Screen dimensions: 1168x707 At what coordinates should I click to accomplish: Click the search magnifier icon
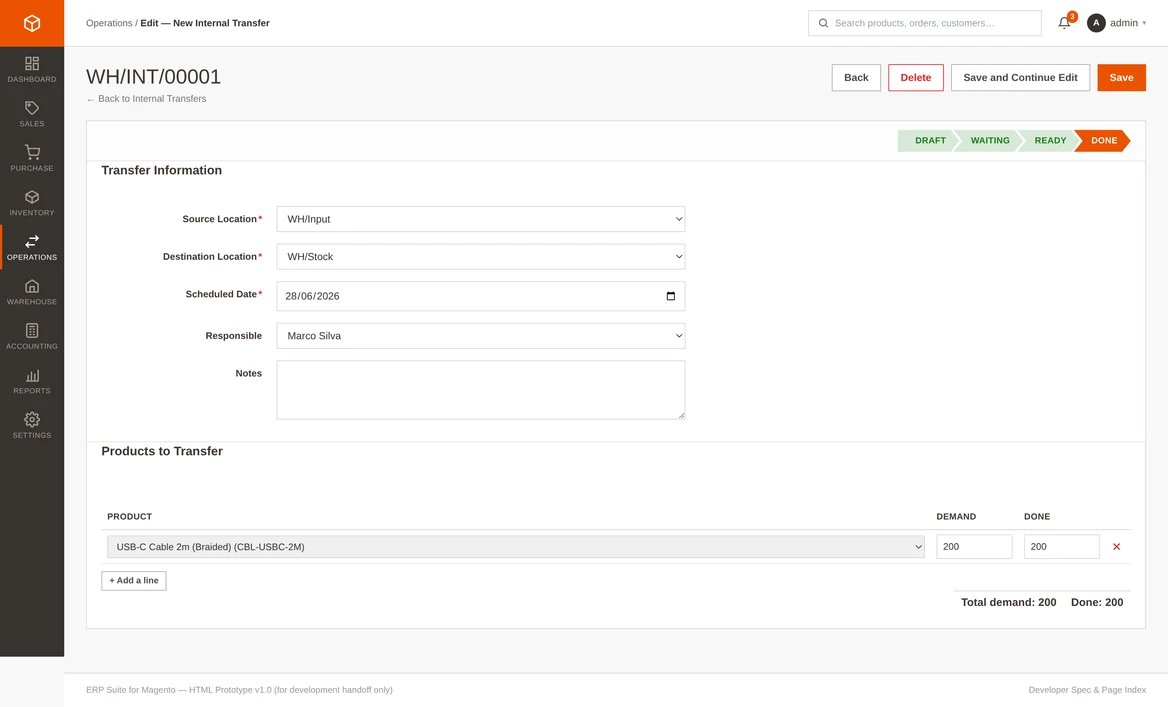click(823, 23)
